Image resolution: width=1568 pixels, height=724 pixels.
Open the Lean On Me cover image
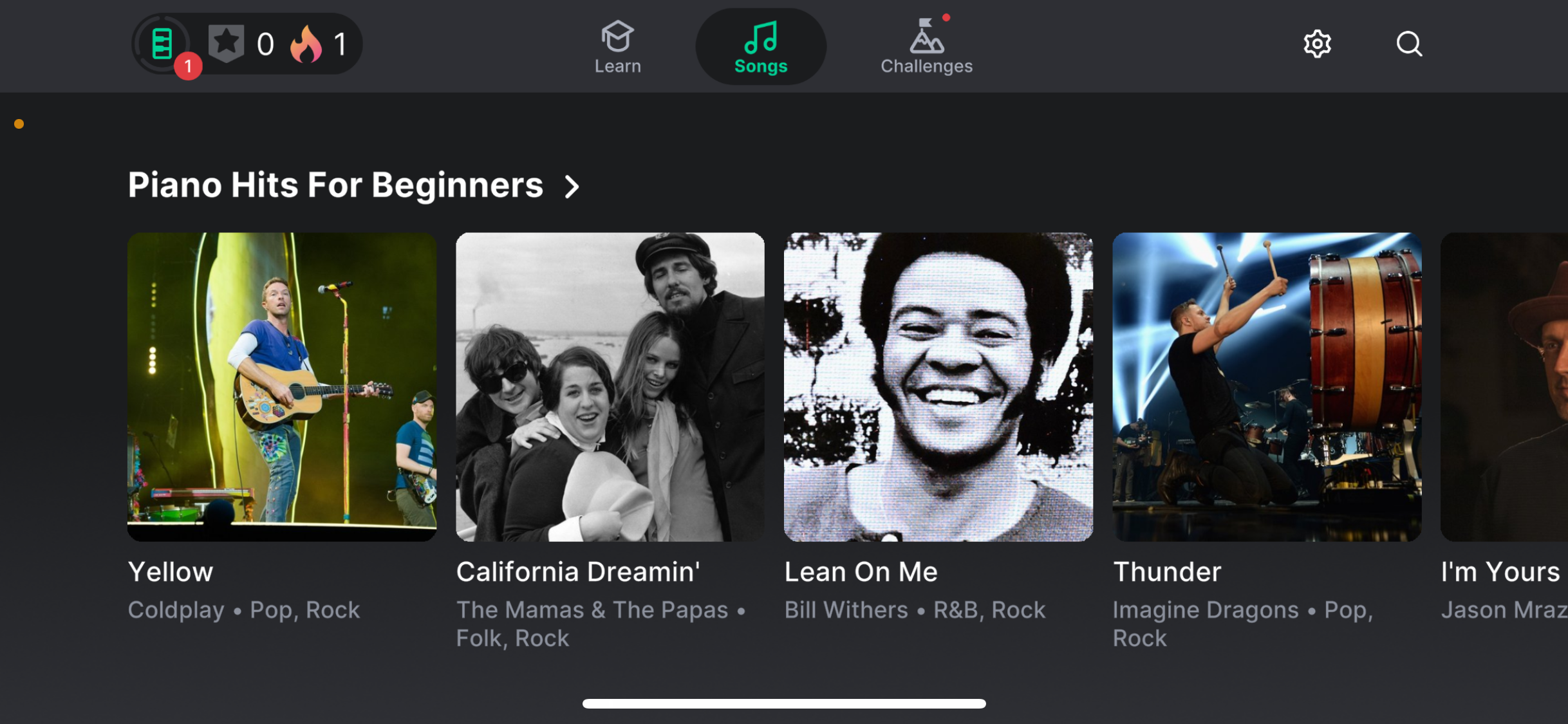click(x=938, y=387)
